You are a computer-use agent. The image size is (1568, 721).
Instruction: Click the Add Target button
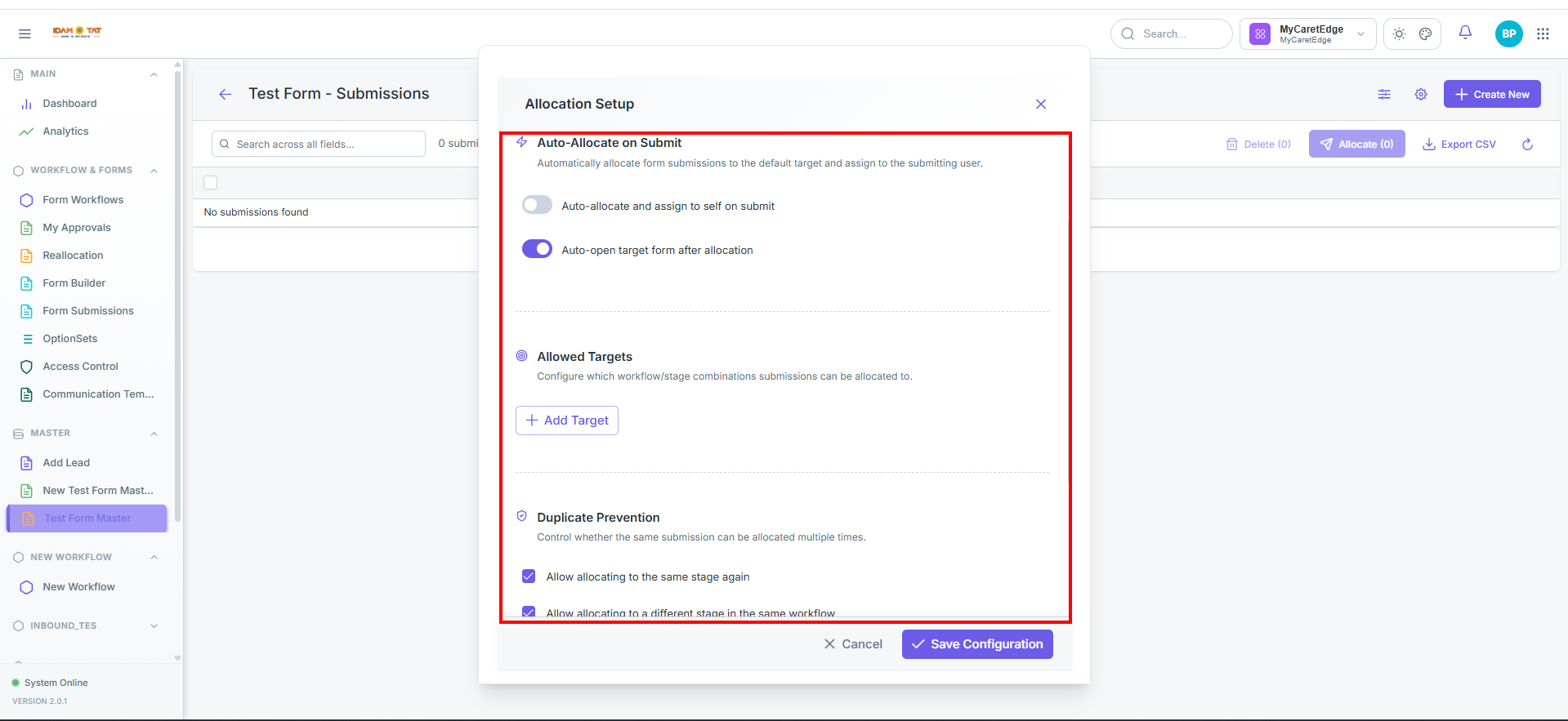[567, 421]
